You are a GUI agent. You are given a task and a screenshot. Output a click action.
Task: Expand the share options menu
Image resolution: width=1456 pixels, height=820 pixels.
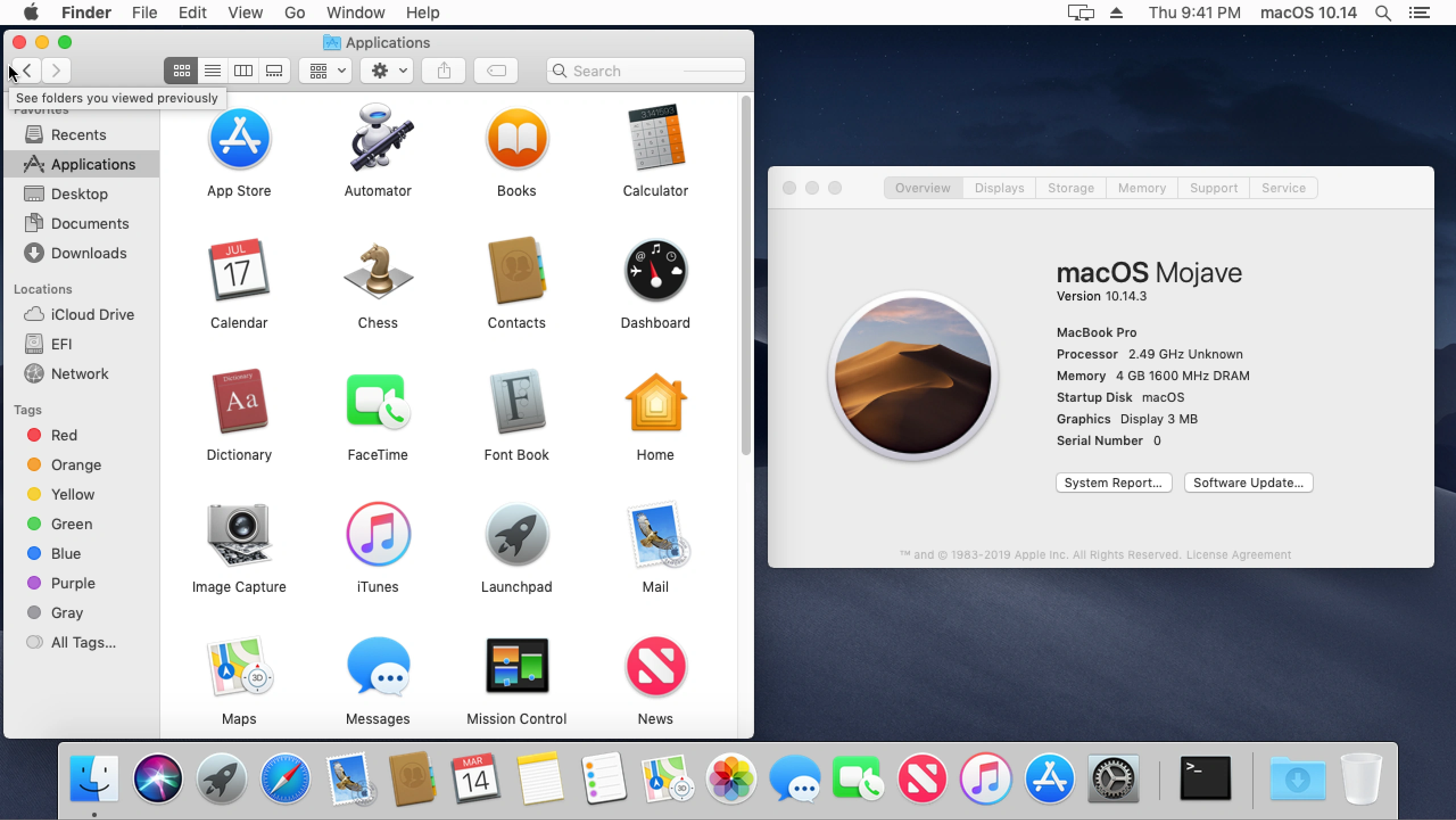(443, 71)
